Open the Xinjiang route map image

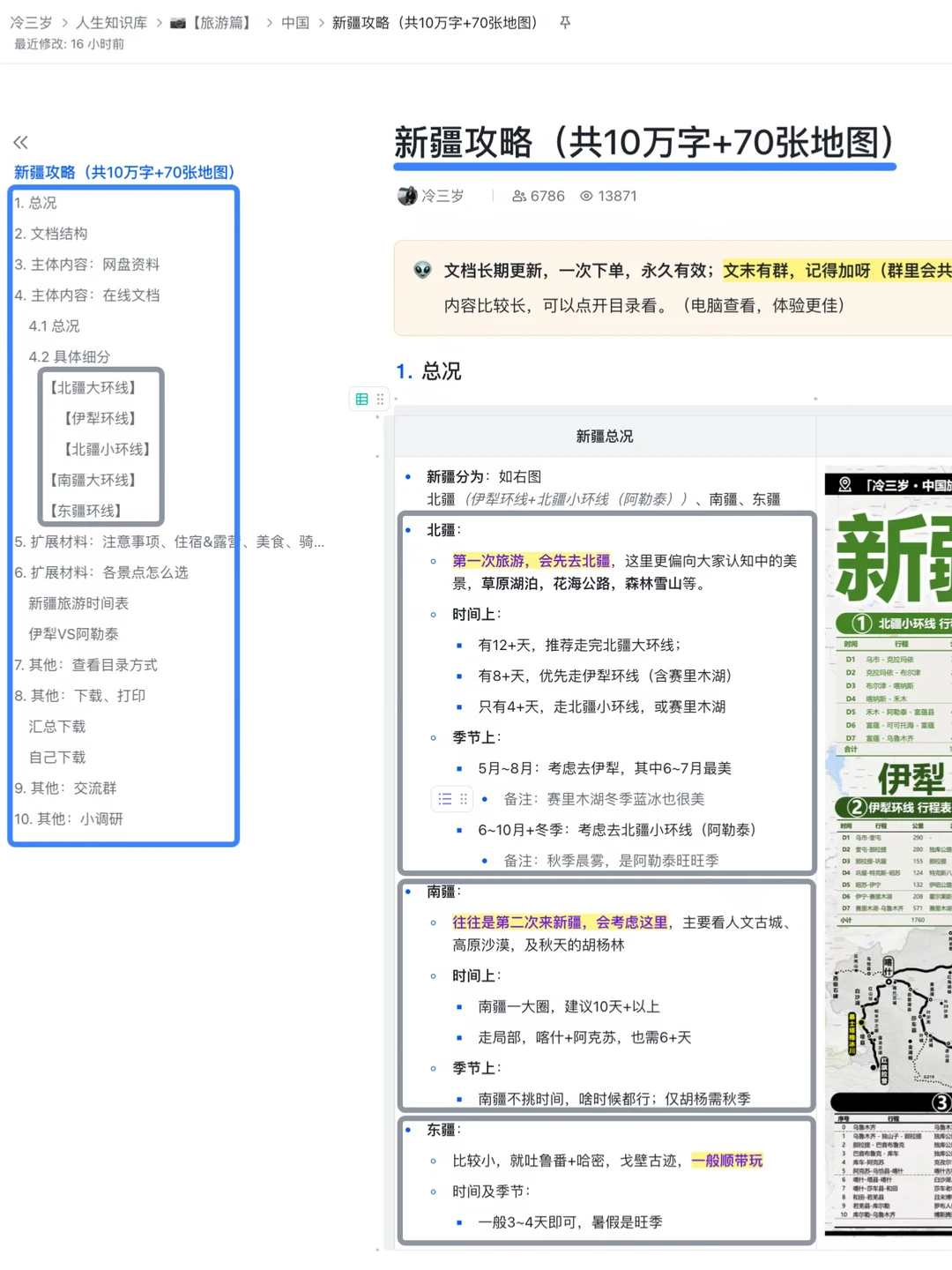889,854
